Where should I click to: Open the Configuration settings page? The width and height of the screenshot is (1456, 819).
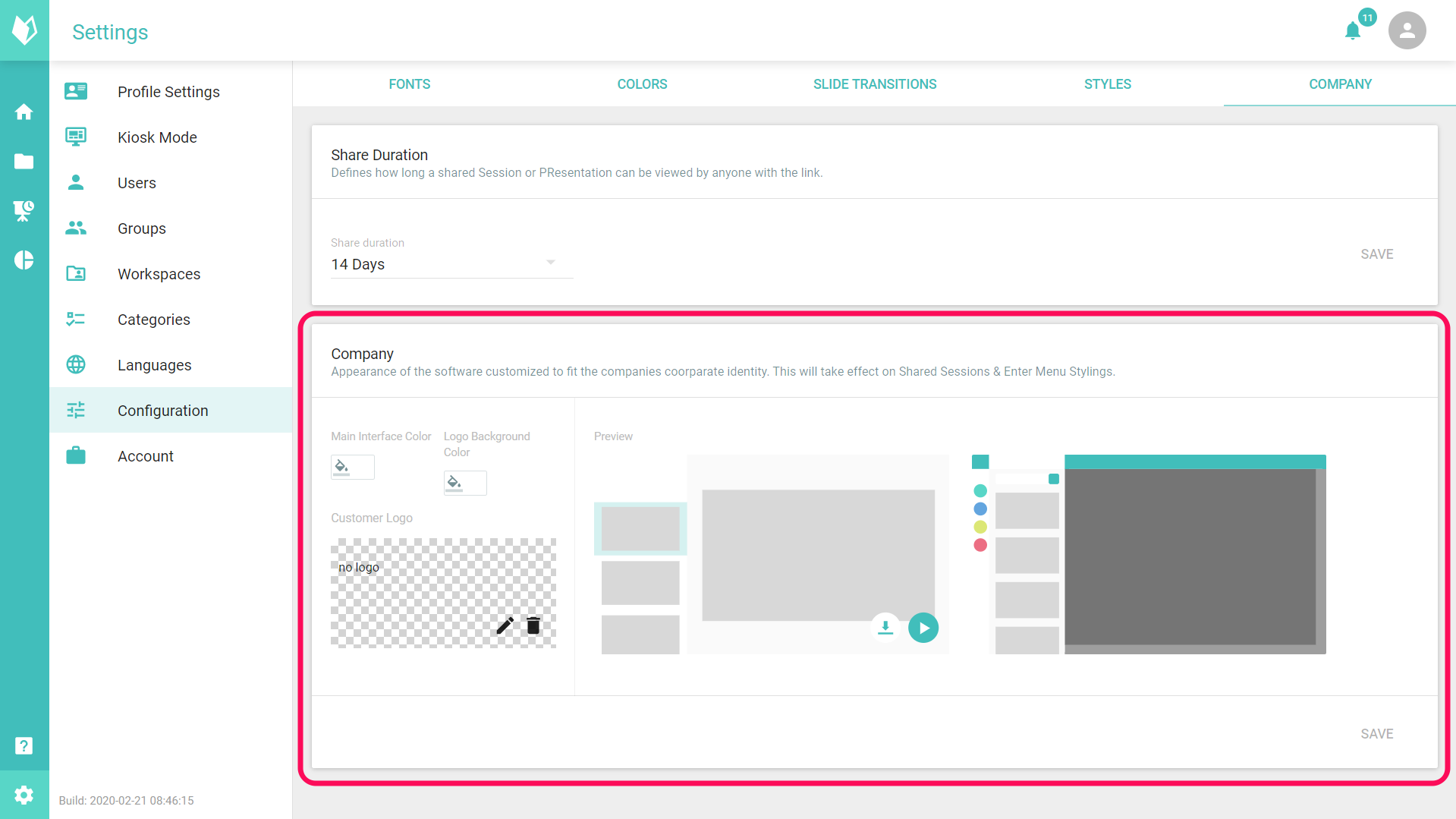[171, 410]
